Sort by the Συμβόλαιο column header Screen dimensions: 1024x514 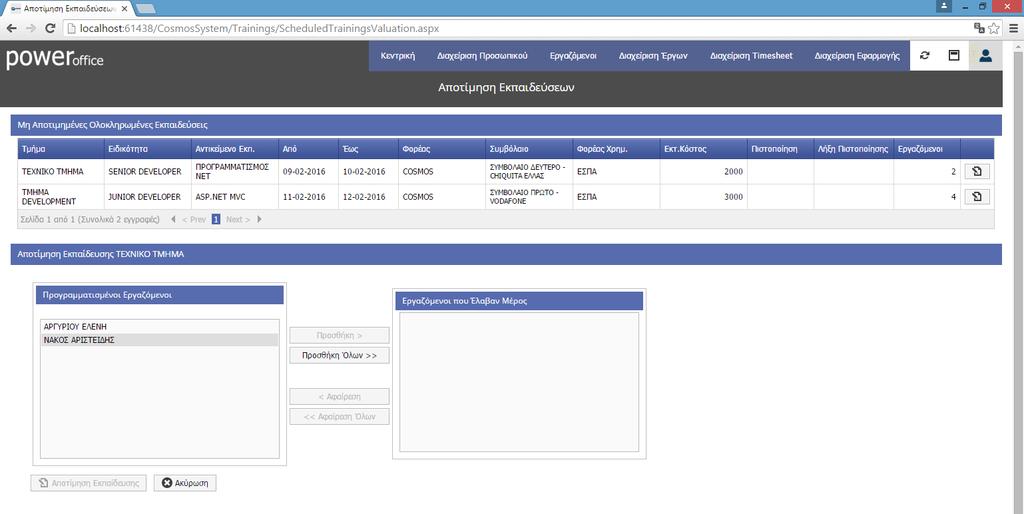(529, 149)
